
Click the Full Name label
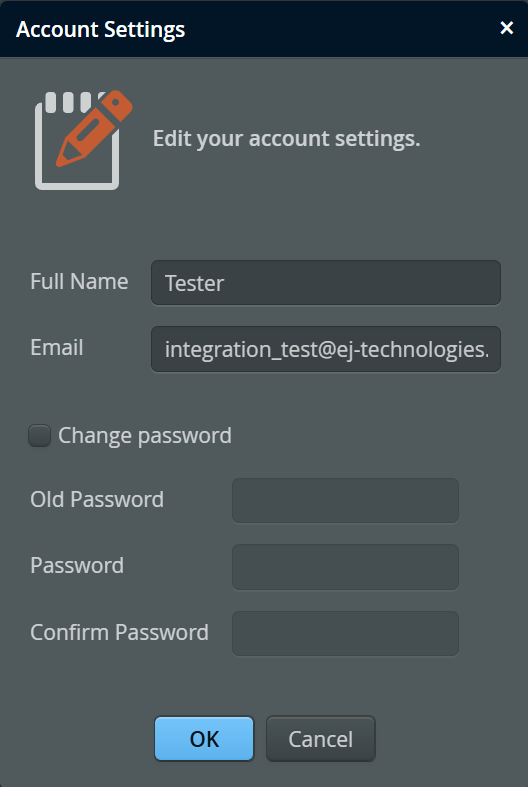[x=79, y=282]
